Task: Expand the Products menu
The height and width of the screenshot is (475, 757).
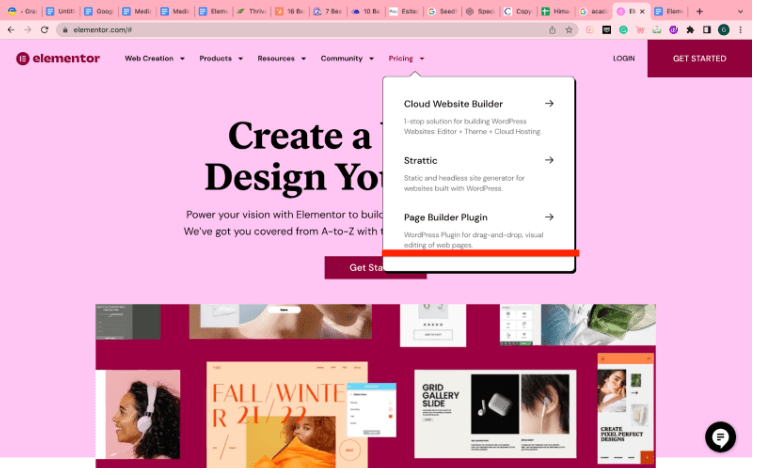Action: point(221,58)
